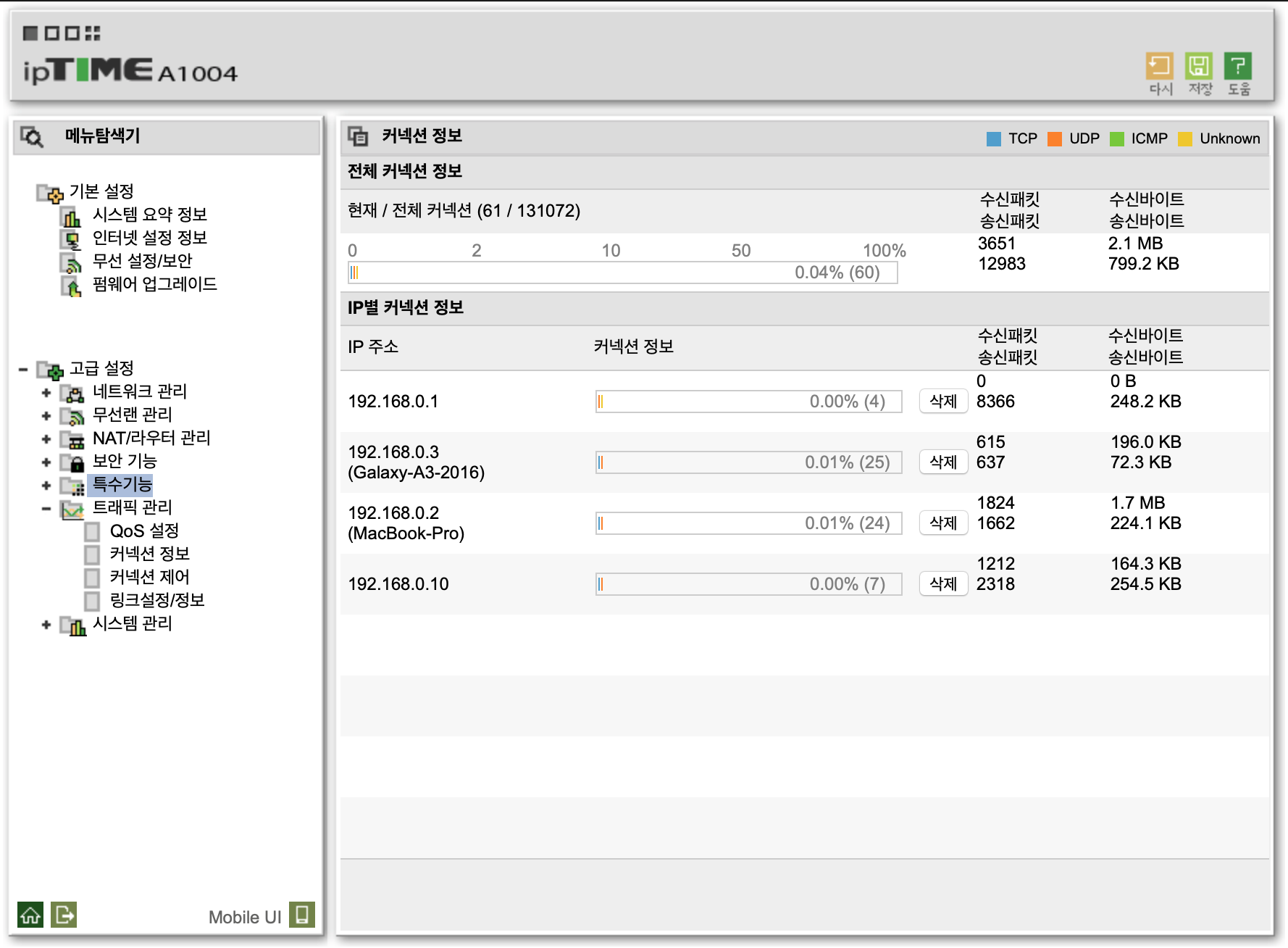Expand the 시스템 관리 plus sign

(x=46, y=625)
